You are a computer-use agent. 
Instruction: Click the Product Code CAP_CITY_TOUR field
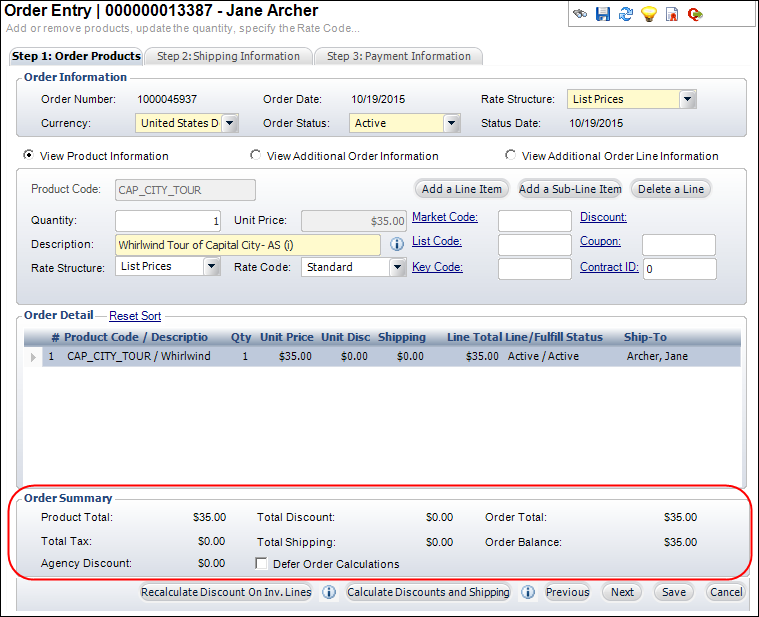pos(185,190)
